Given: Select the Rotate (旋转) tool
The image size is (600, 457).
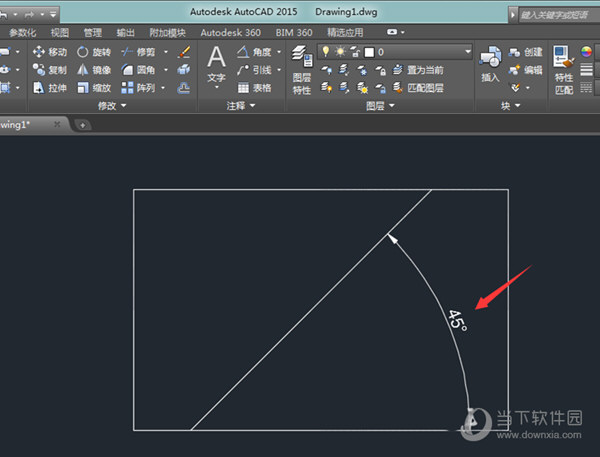Looking at the screenshot, I should click(94, 52).
